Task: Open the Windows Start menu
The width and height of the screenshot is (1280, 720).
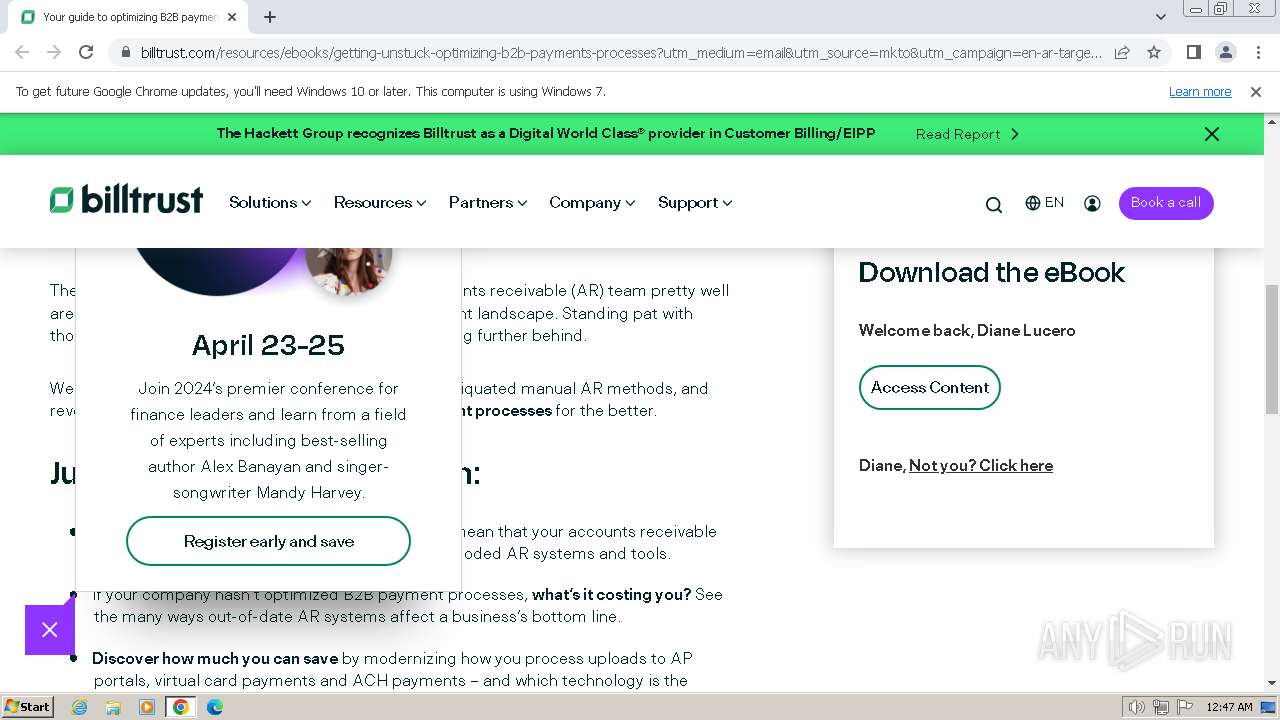Action: [x=28, y=707]
